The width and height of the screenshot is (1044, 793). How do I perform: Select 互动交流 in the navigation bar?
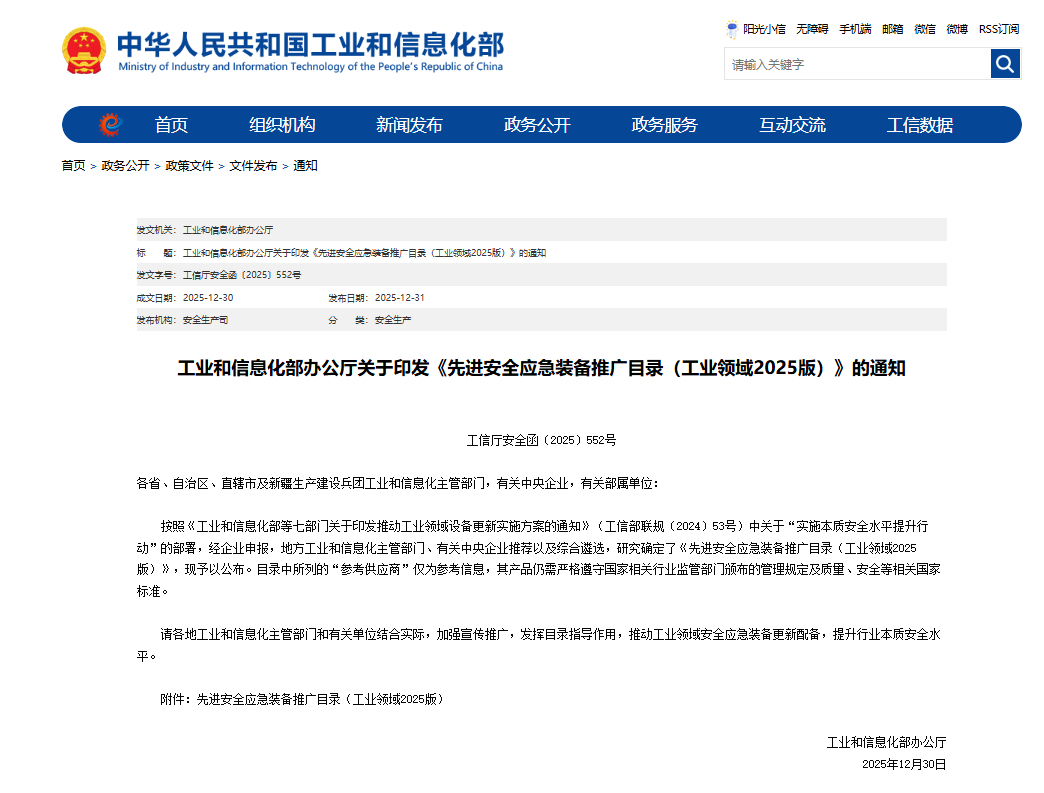click(x=791, y=124)
